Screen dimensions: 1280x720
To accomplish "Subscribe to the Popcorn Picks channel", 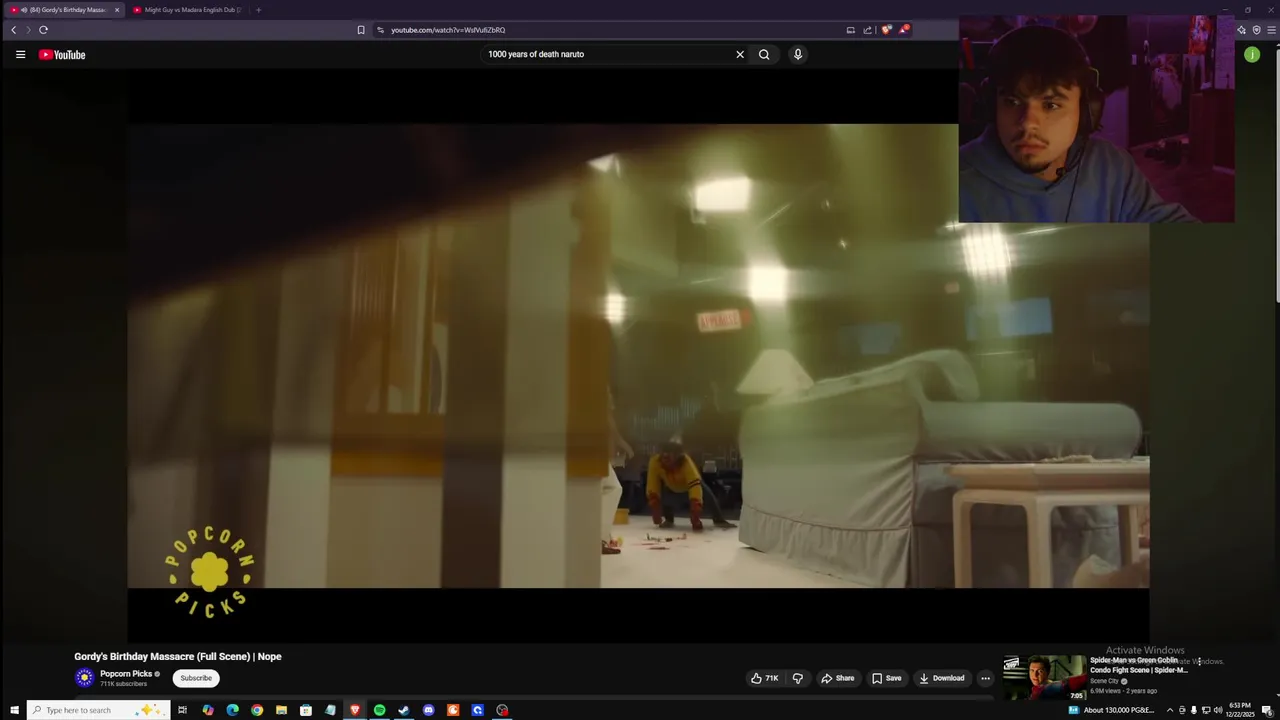I will (196, 678).
